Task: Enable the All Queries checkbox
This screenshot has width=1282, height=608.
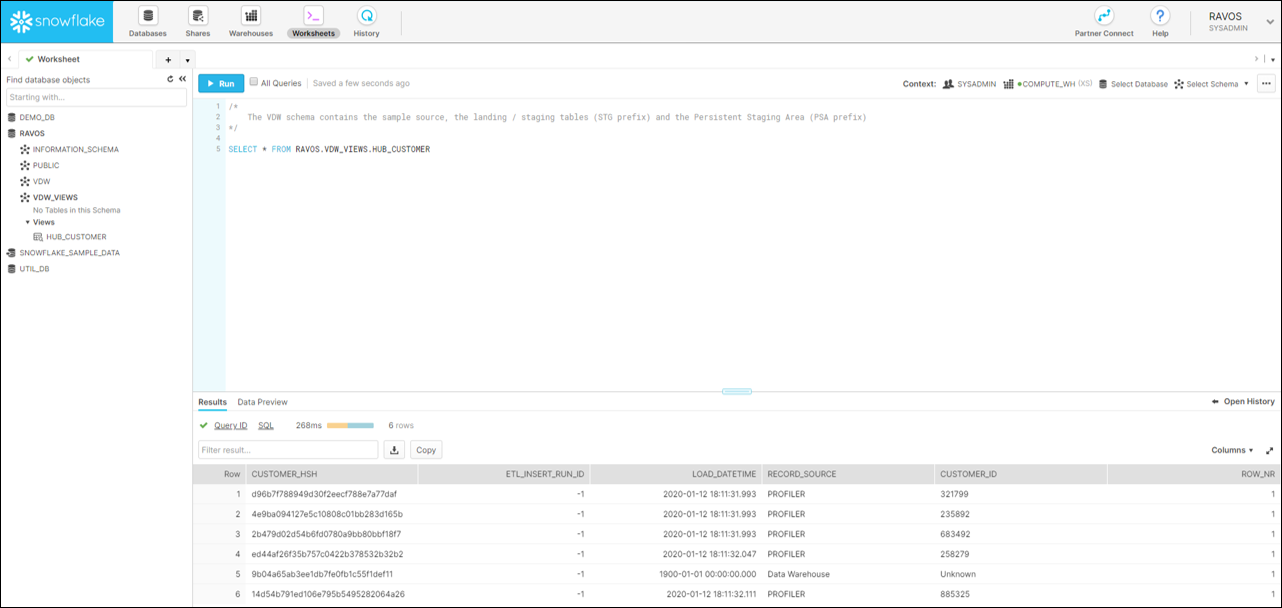Action: click(253, 82)
